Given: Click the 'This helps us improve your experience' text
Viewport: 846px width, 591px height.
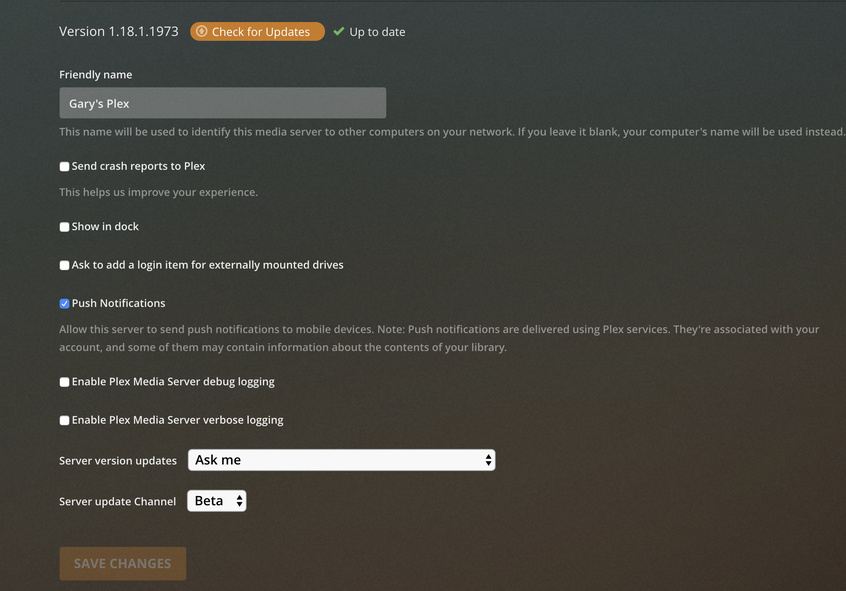Looking at the screenshot, I should click(158, 192).
